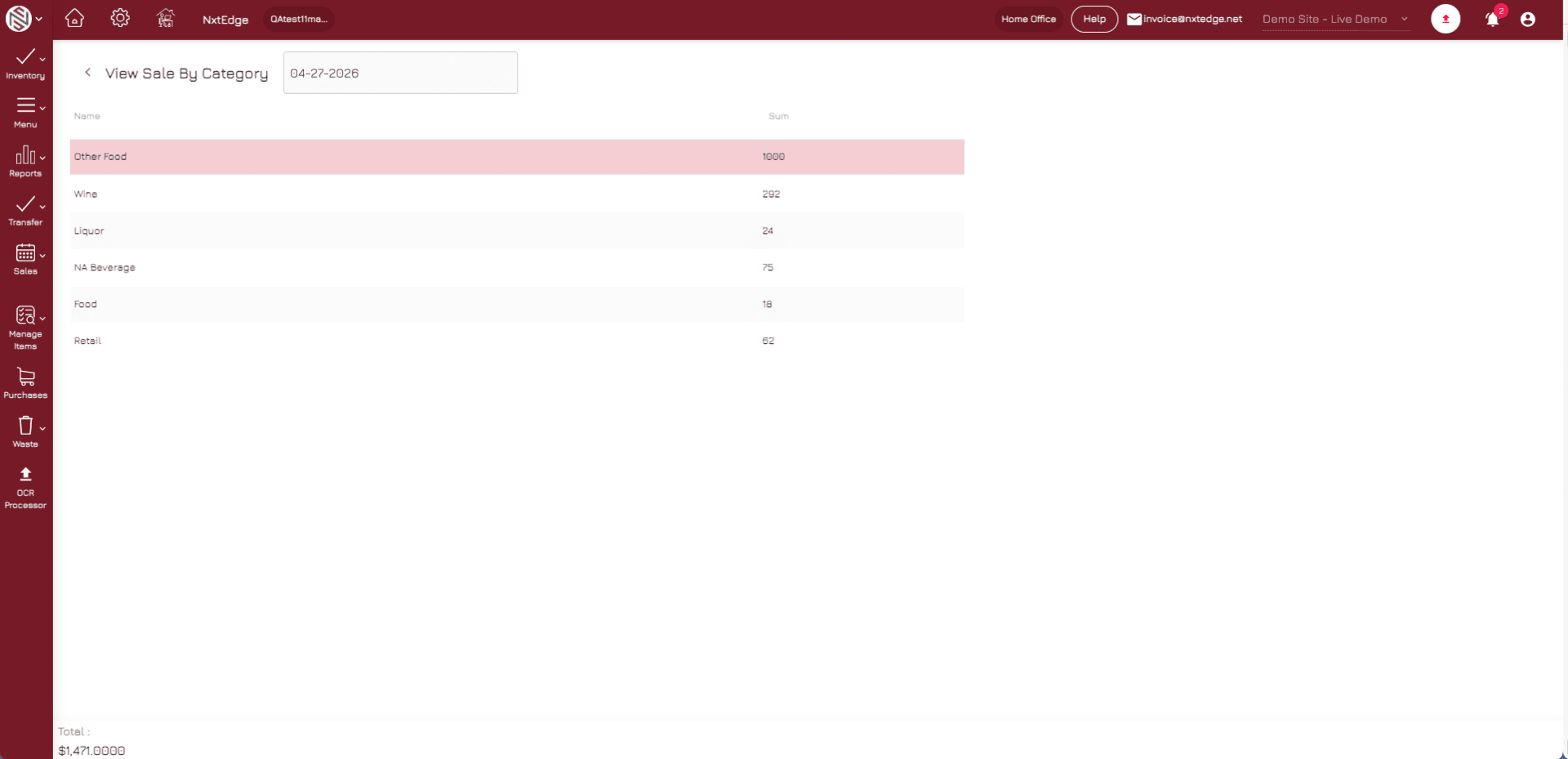Expand the Inventory submenu chevron
This screenshot has width=1568, height=759.
tap(42, 59)
